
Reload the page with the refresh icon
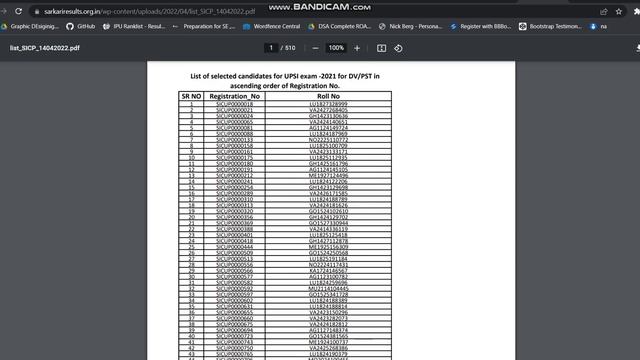[18, 11]
